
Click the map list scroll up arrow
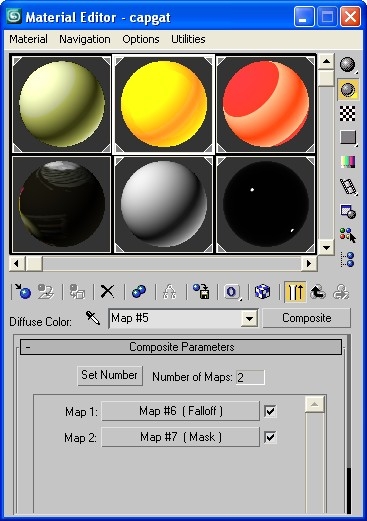[x=315, y=405]
